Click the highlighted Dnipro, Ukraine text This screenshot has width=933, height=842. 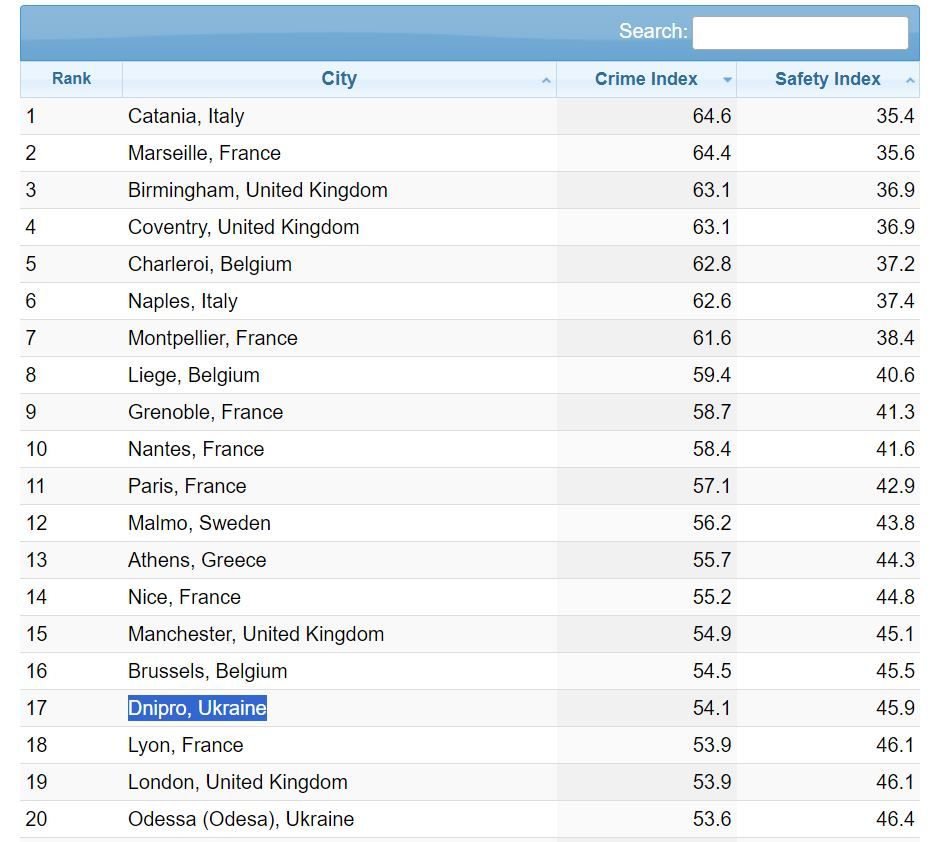click(x=197, y=708)
